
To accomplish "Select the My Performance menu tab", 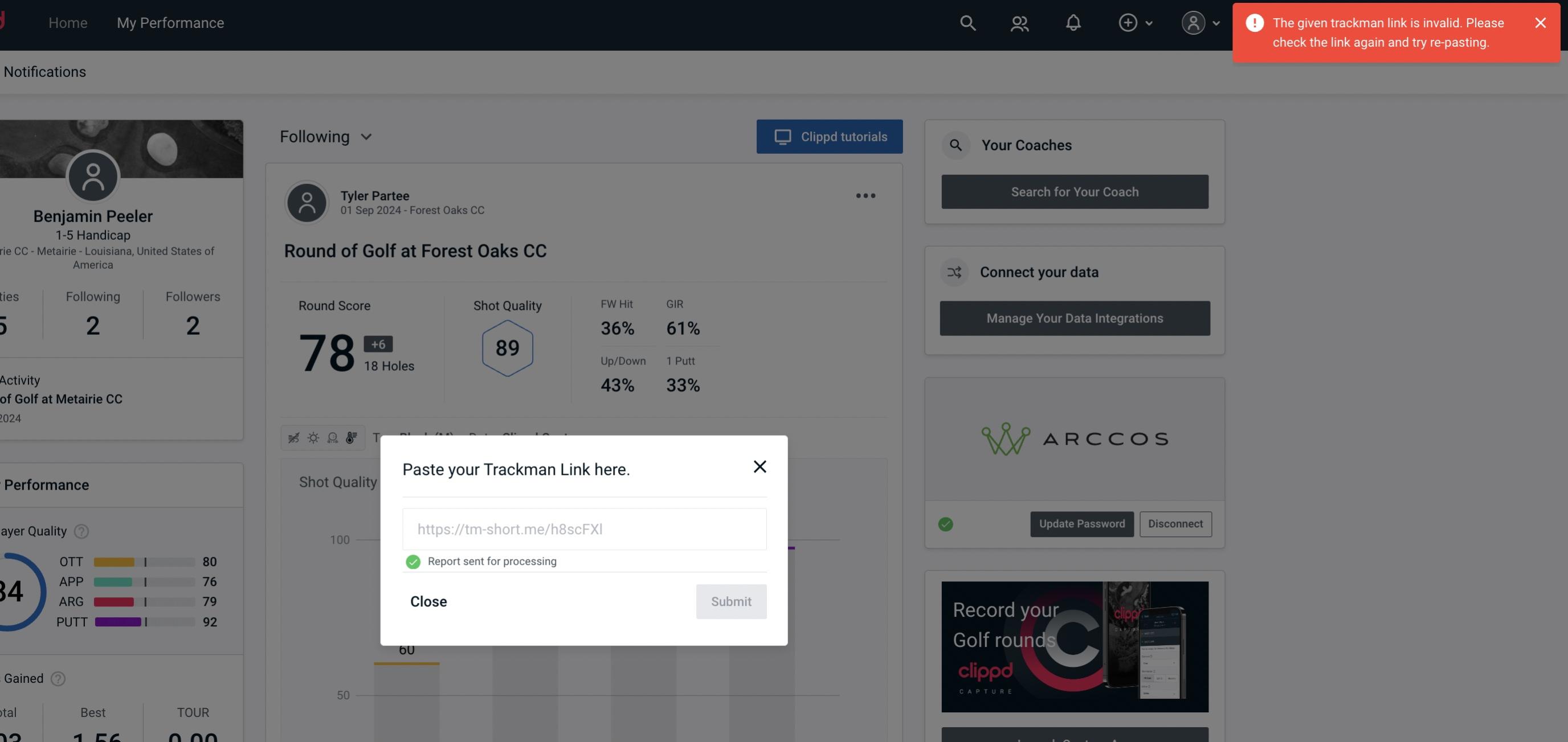I will pos(170,22).
